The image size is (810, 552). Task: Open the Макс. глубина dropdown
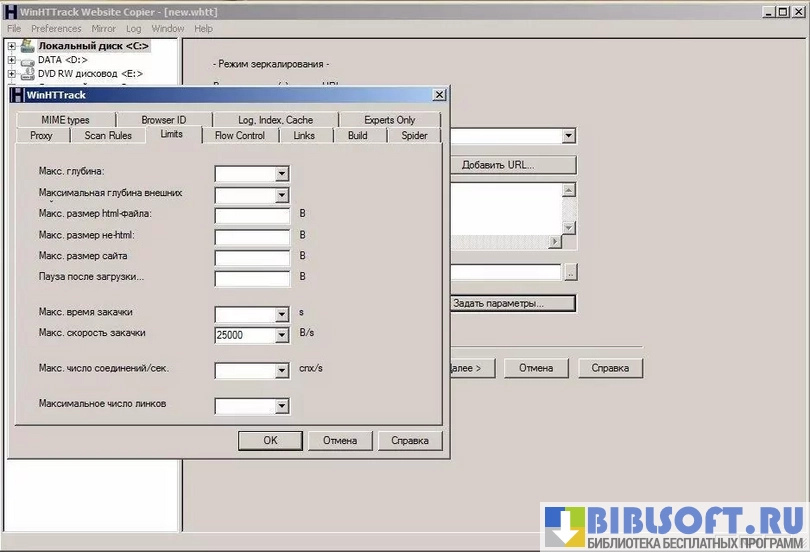pos(281,174)
